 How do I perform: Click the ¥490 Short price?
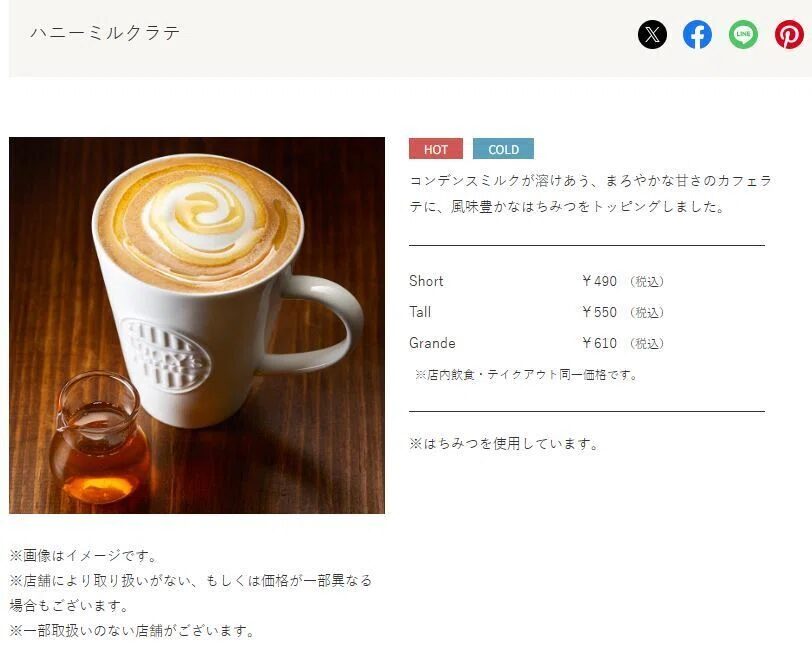[x=599, y=281]
